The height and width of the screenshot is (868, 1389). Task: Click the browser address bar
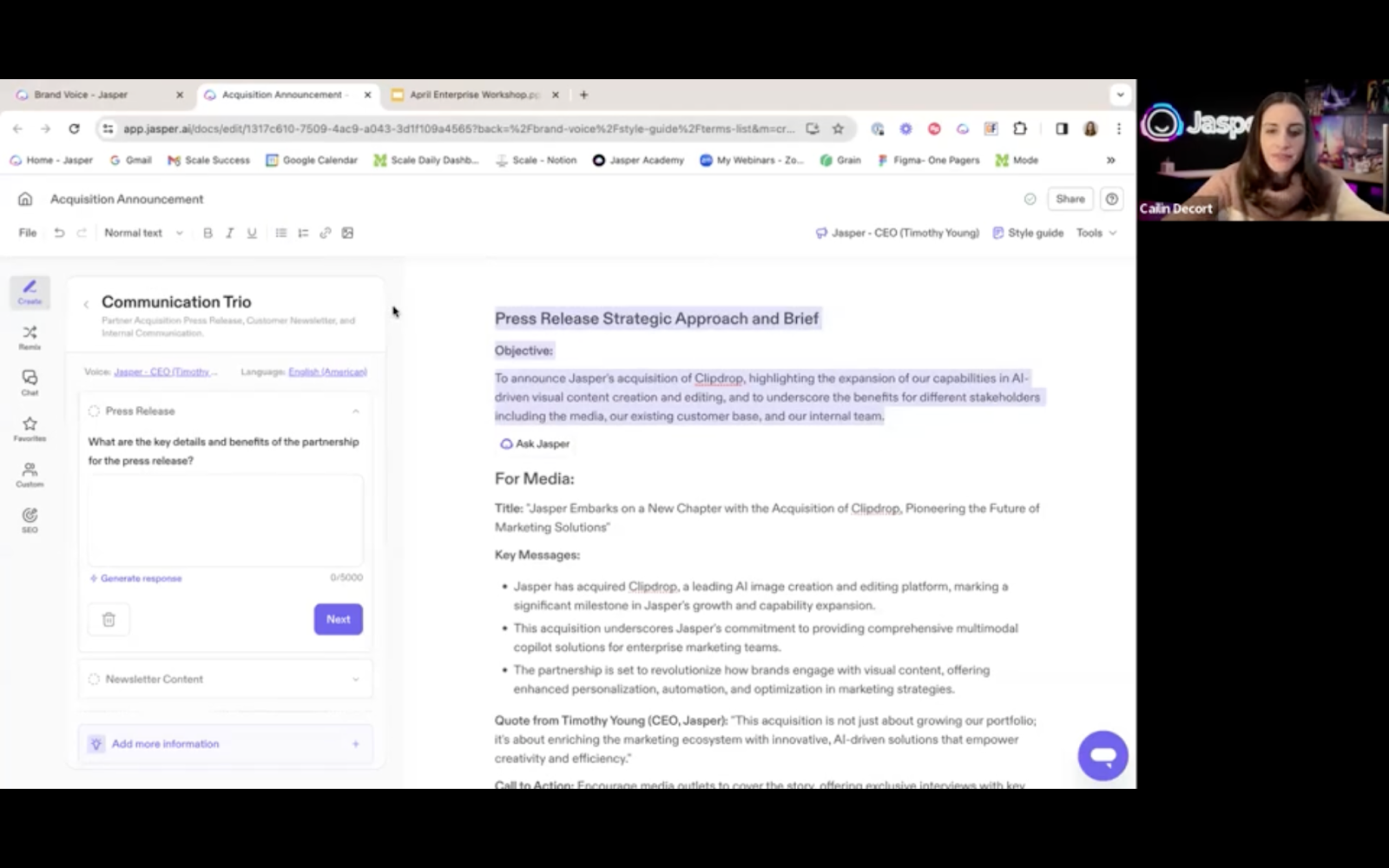coord(458,128)
